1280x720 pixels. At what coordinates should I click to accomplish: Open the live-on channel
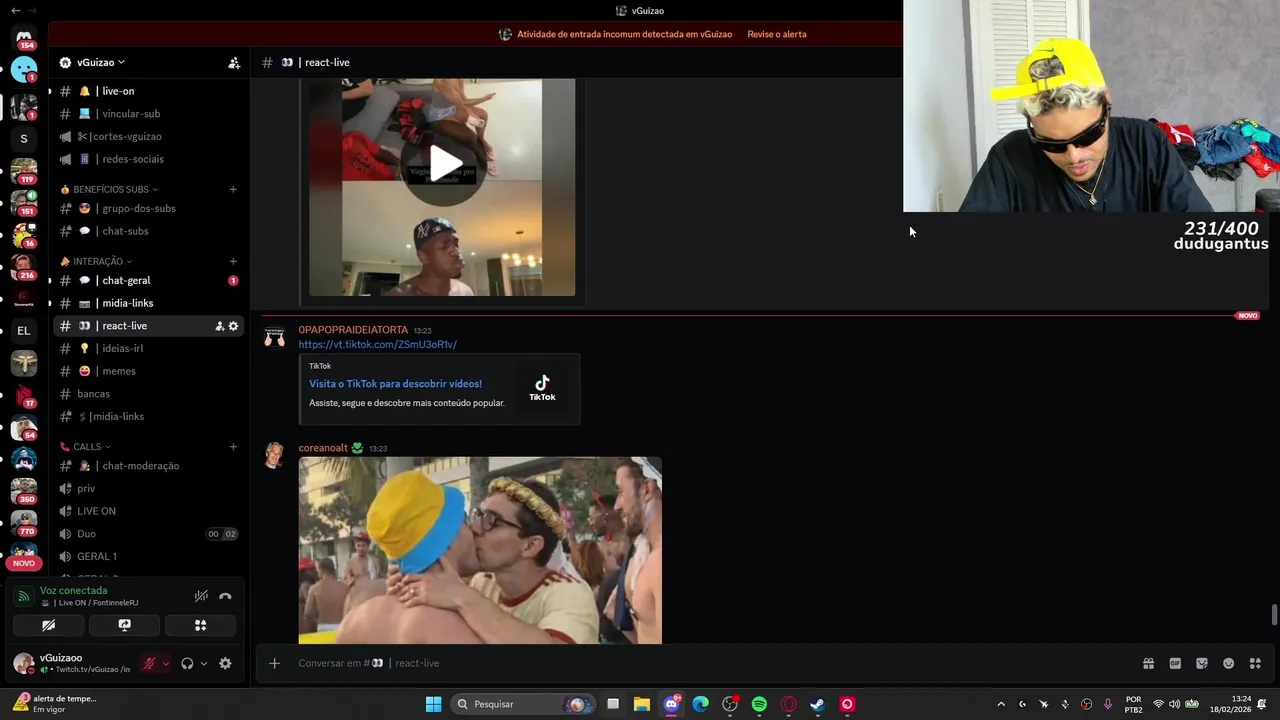[x=148, y=91]
